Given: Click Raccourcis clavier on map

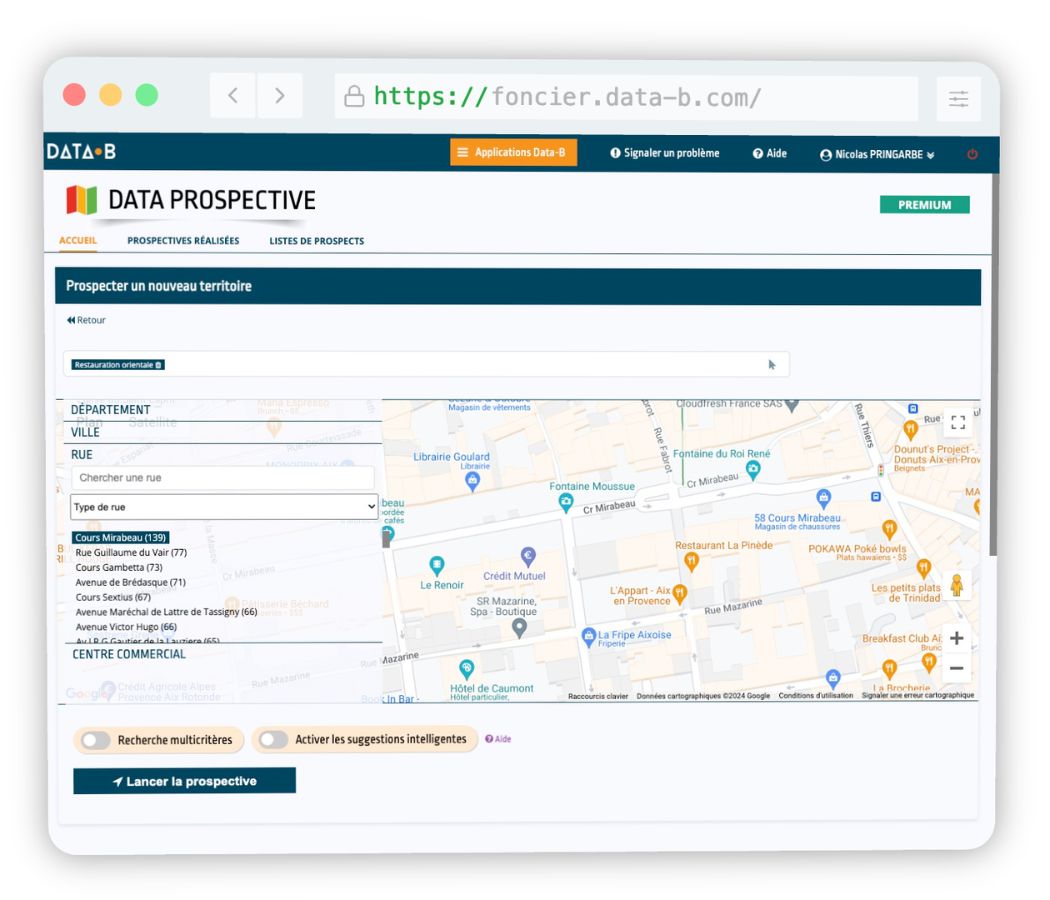Looking at the screenshot, I should (598, 696).
